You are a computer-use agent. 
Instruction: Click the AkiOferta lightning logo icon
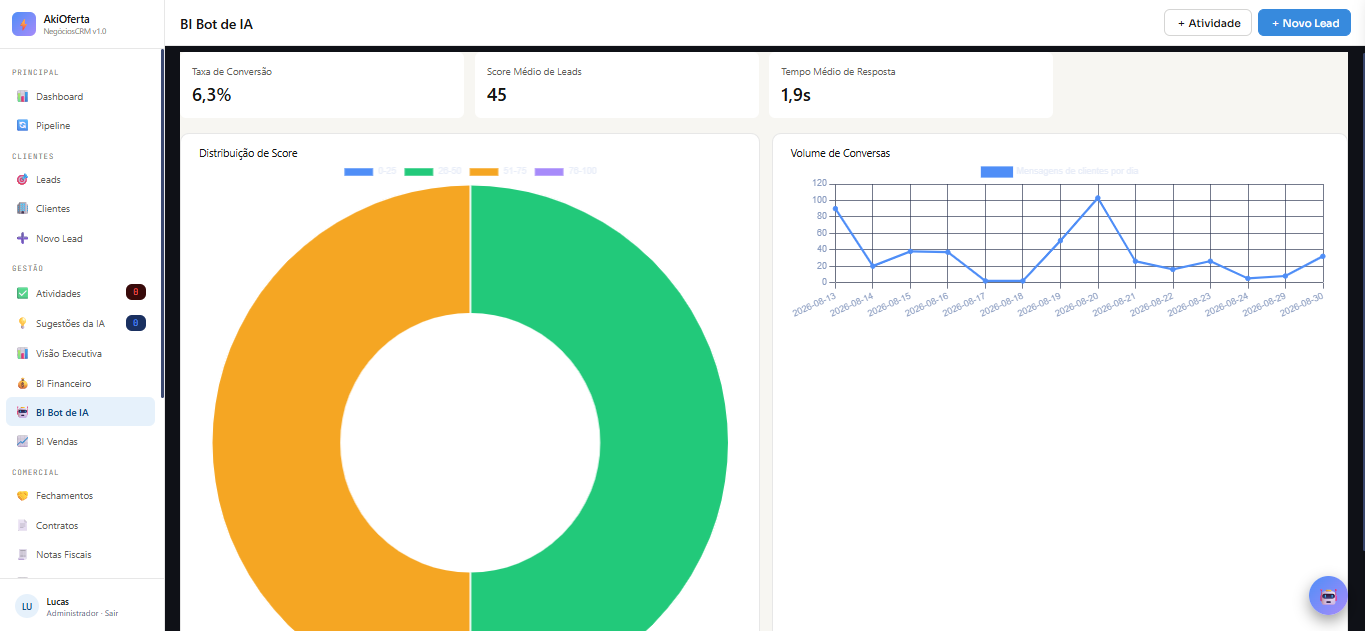point(24,24)
